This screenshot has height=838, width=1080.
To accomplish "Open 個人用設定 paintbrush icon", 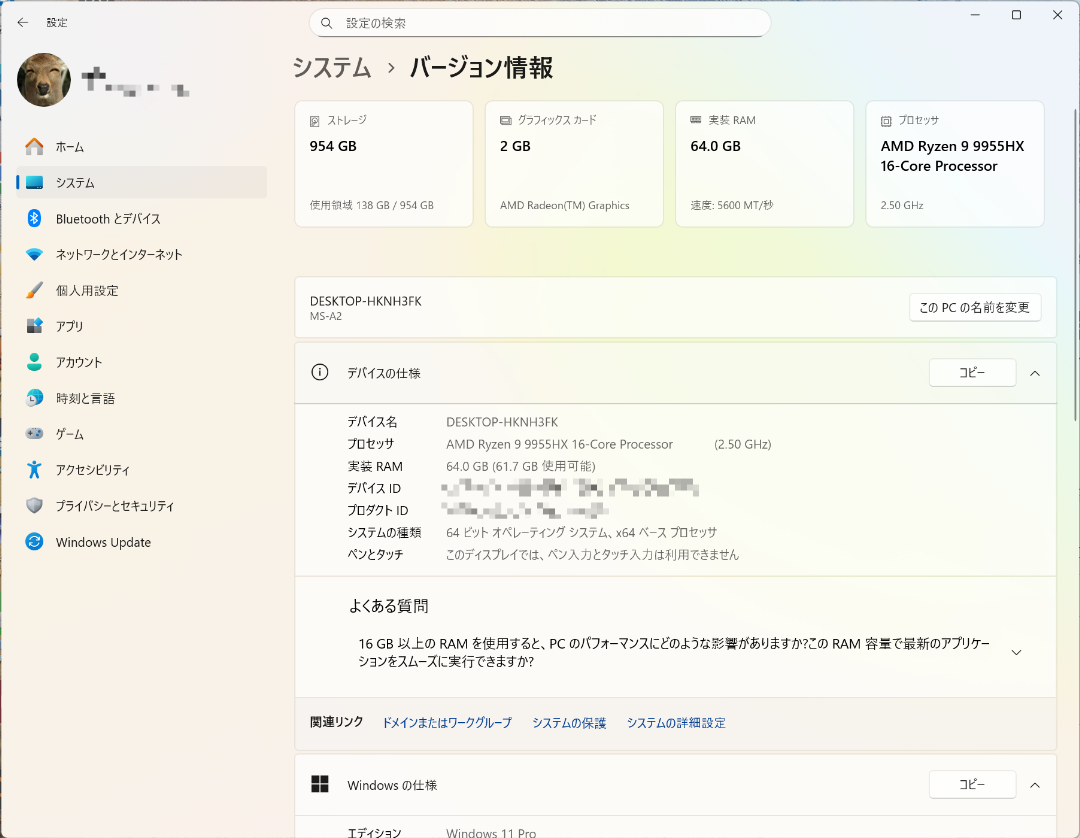I will (x=34, y=291).
